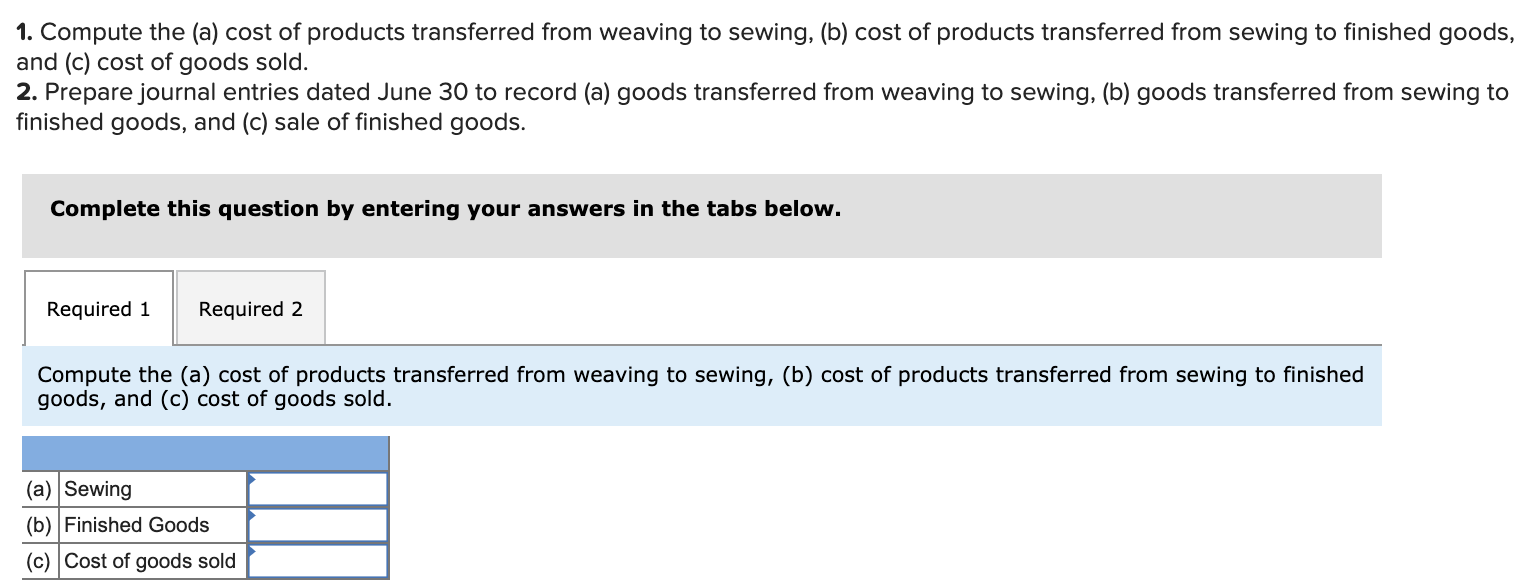This screenshot has height=586, width=1520.
Task: Click the hint marker on the Finished Goods field
Action: (253, 517)
